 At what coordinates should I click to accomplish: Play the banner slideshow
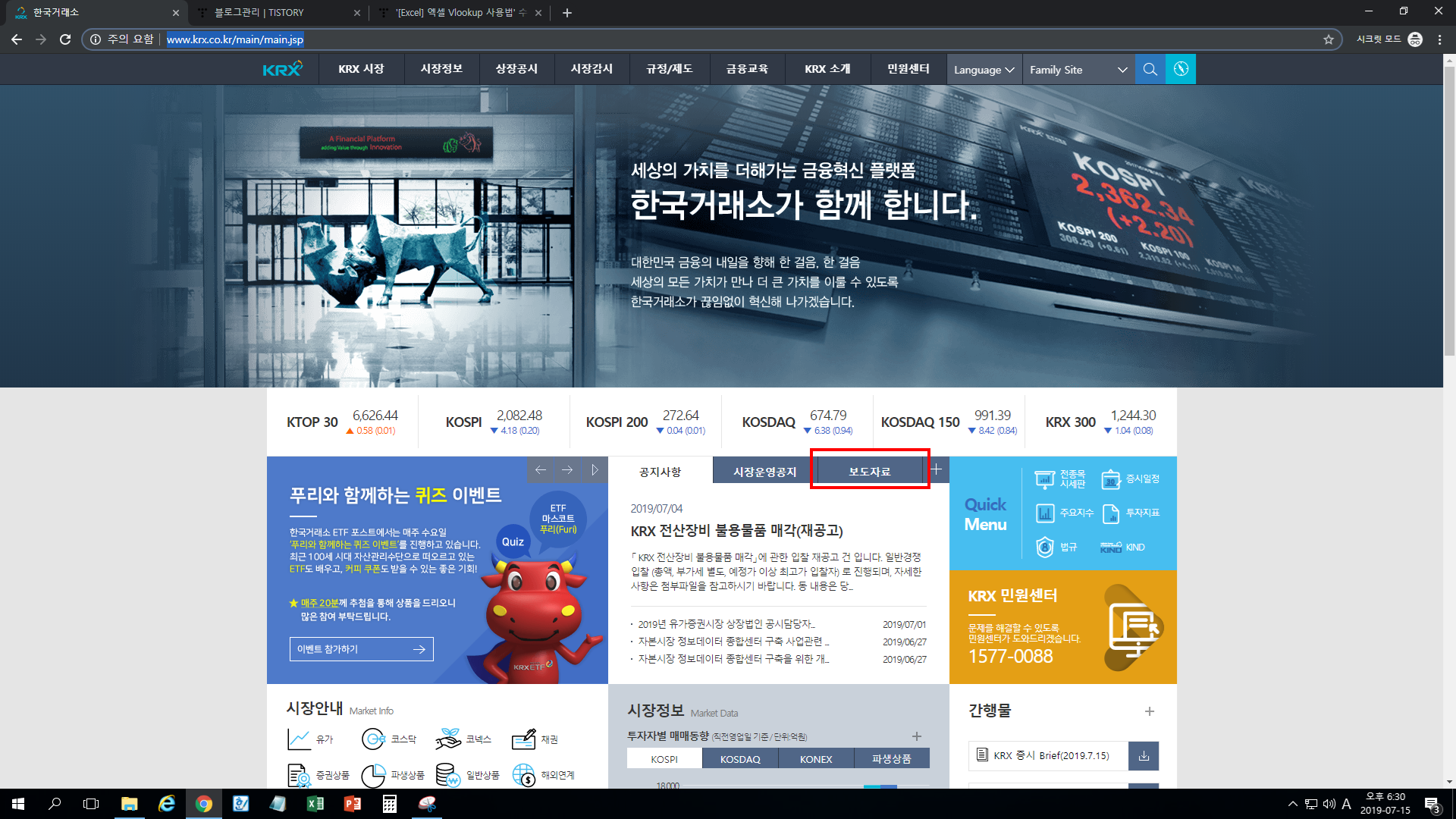coord(595,470)
